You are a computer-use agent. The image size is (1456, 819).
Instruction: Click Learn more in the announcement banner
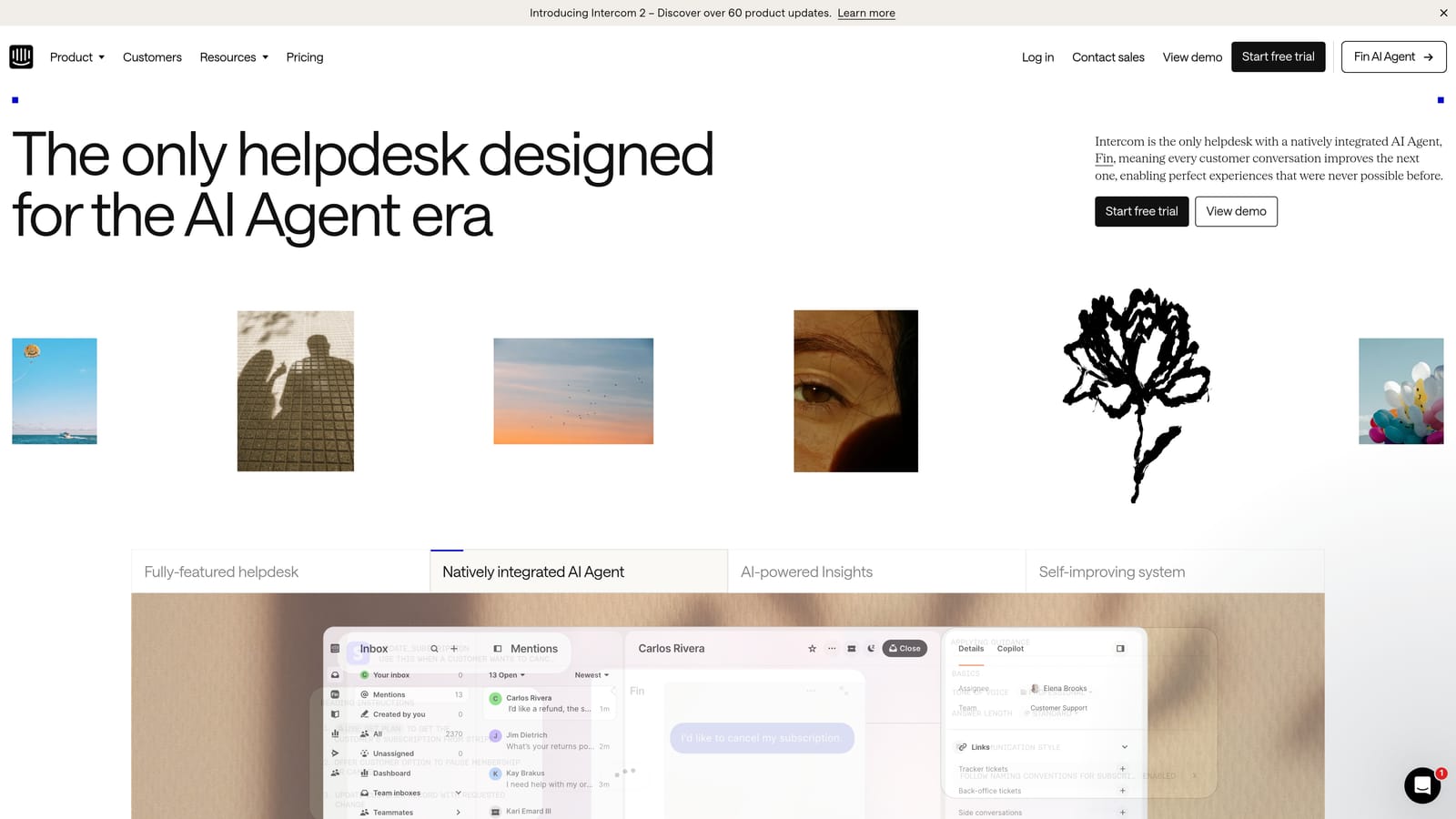pyautogui.click(x=866, y=13)
